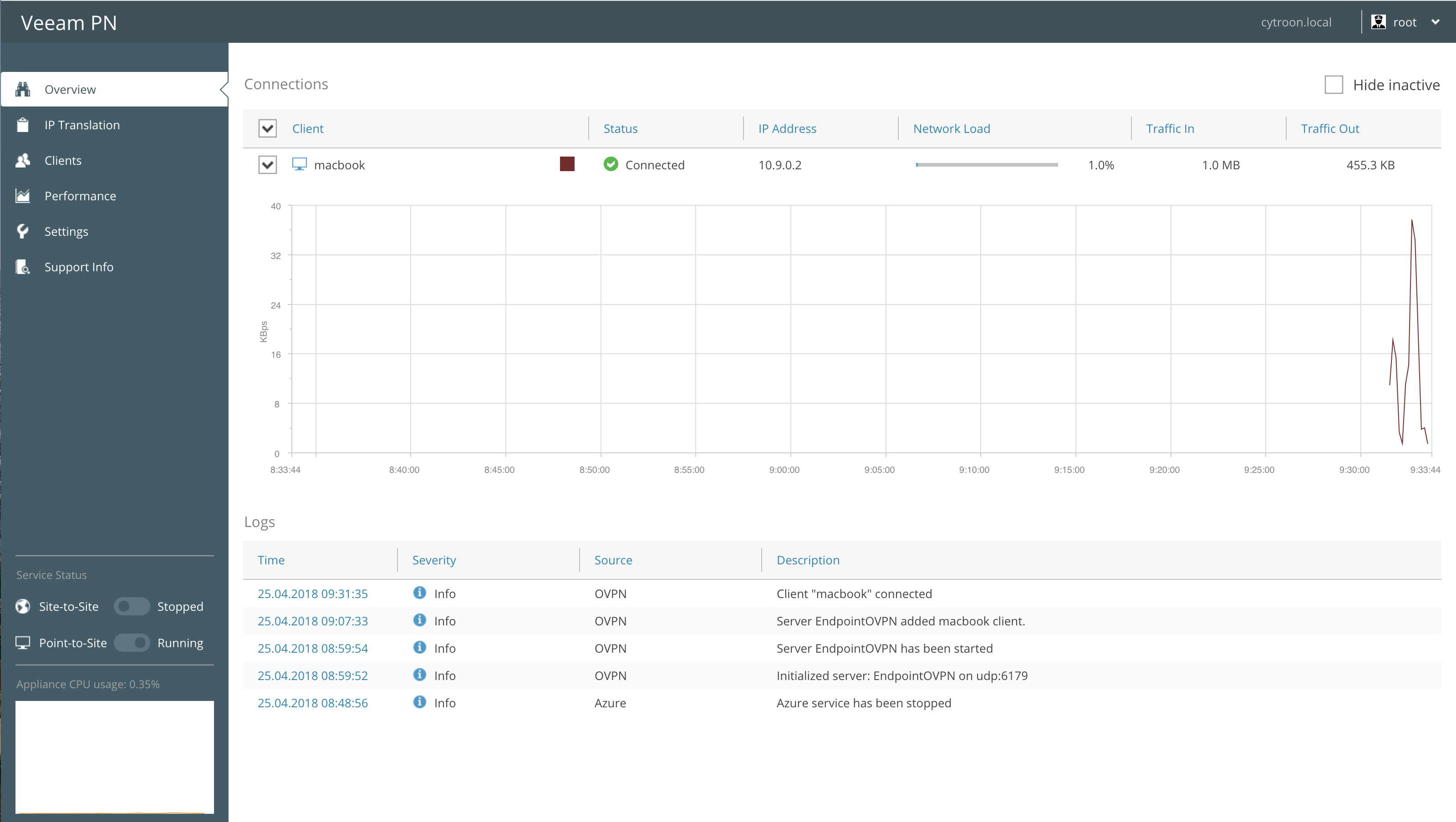1456x822 pixels.
Task: Click the Support Info document icon
Action: coord(23,267)
